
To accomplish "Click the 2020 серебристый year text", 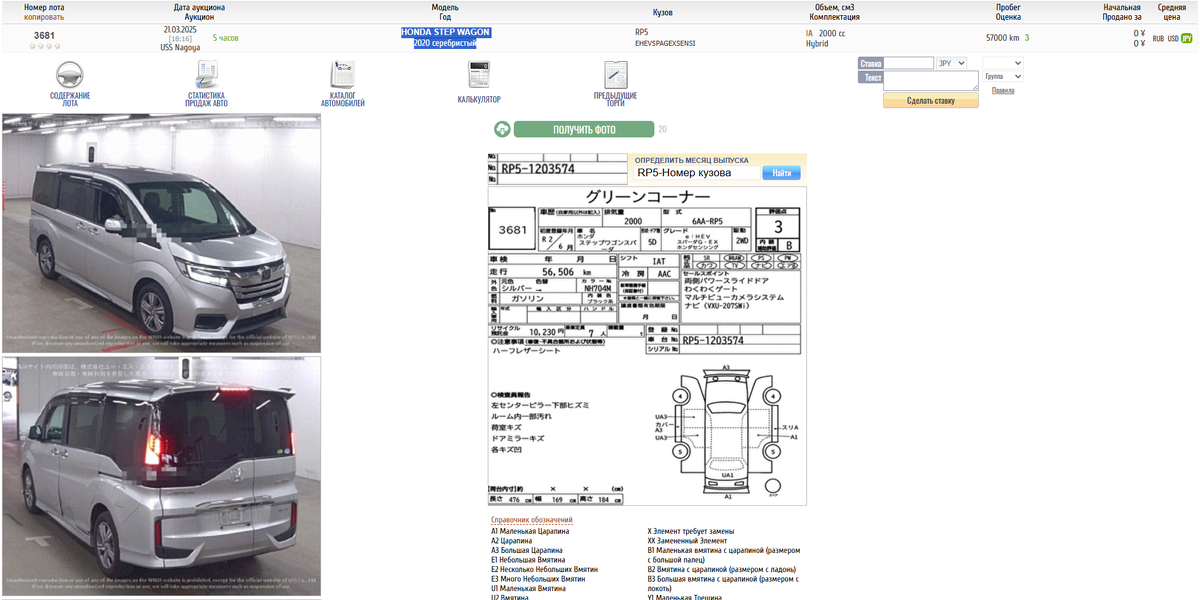I will [445, 43].
